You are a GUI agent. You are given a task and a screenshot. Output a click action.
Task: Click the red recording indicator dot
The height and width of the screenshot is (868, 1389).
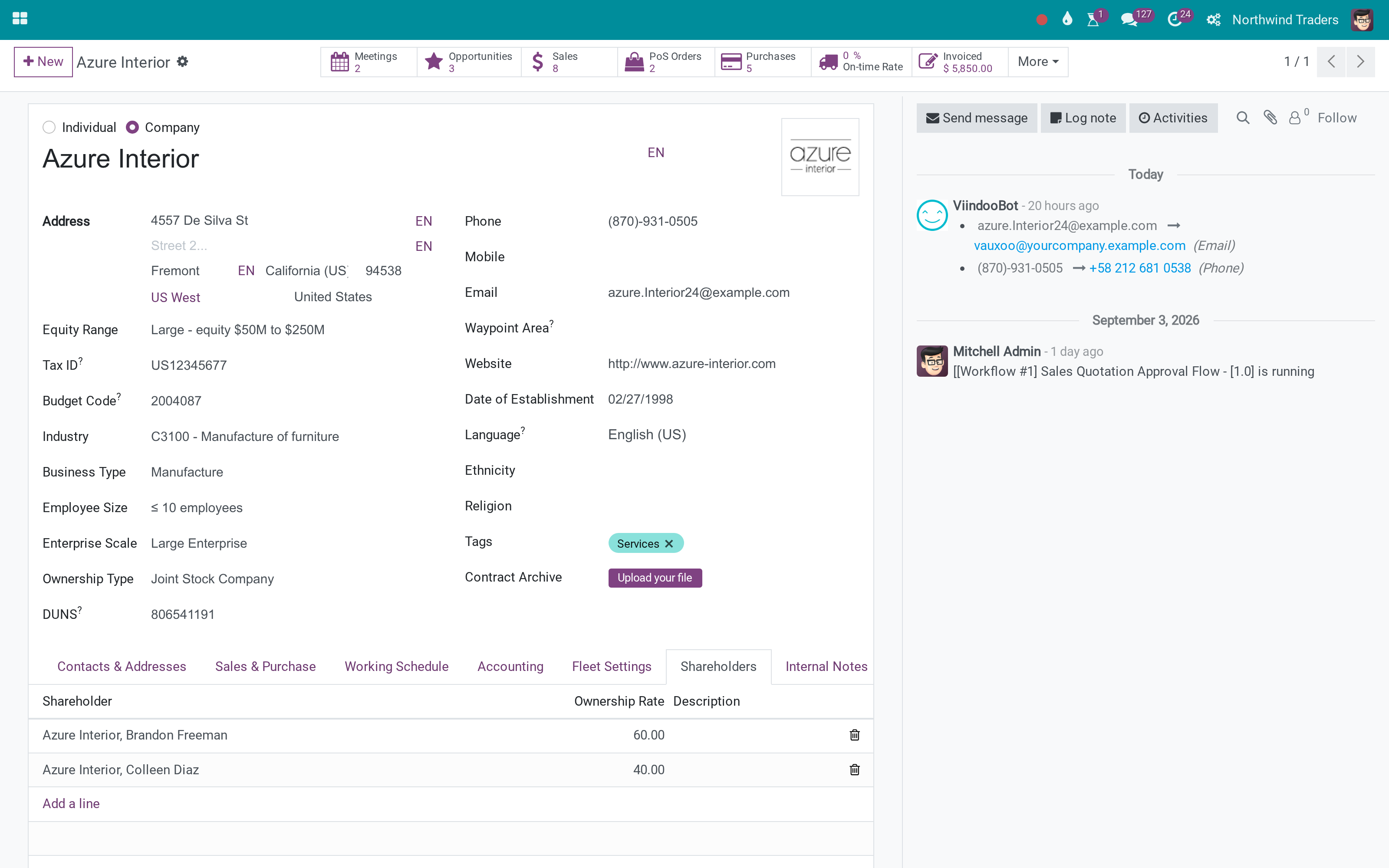pyautogui.click(x=1042, y=20)
